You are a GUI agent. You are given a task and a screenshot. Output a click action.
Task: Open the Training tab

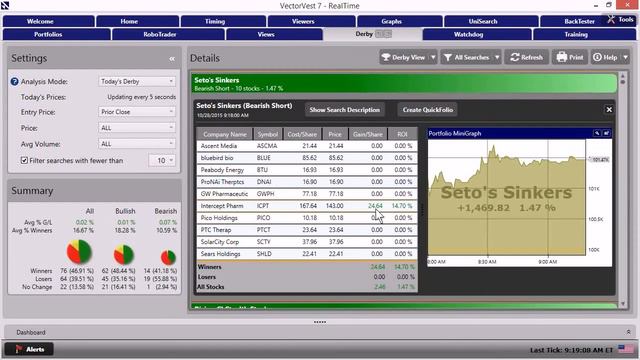coord(584,34)
